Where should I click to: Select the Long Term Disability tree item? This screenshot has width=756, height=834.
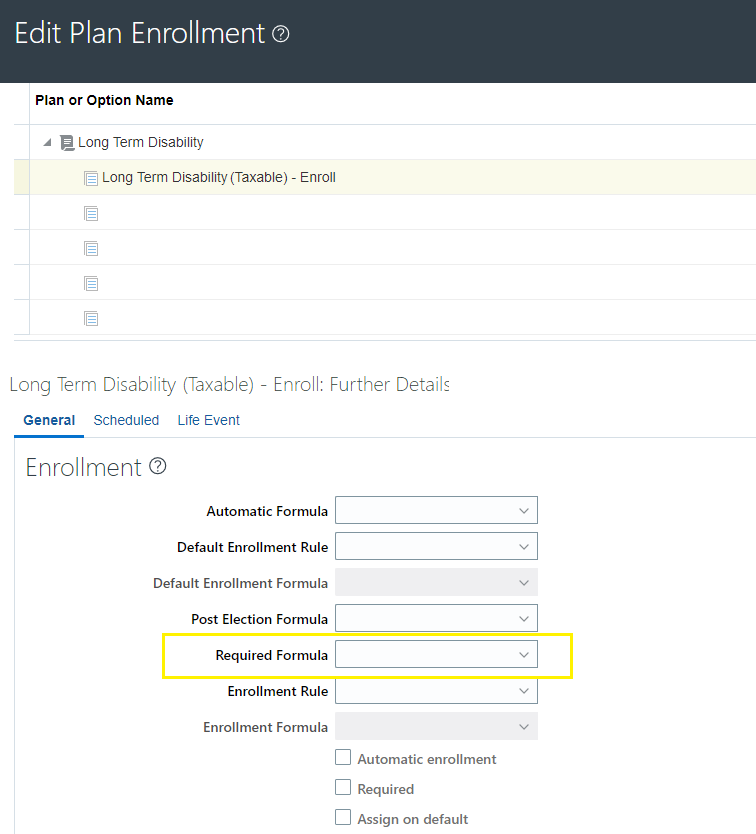[x=140, y=142]
